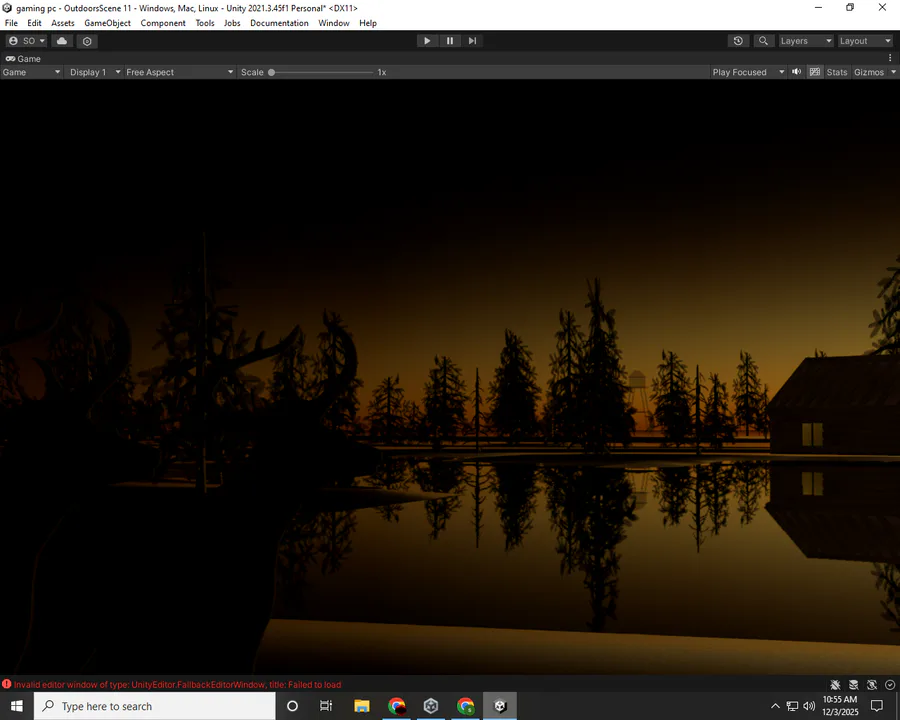Show hidden system tray icons
Image resolution: width=900 pixels, height=720 pixels.
pos(775,706)
